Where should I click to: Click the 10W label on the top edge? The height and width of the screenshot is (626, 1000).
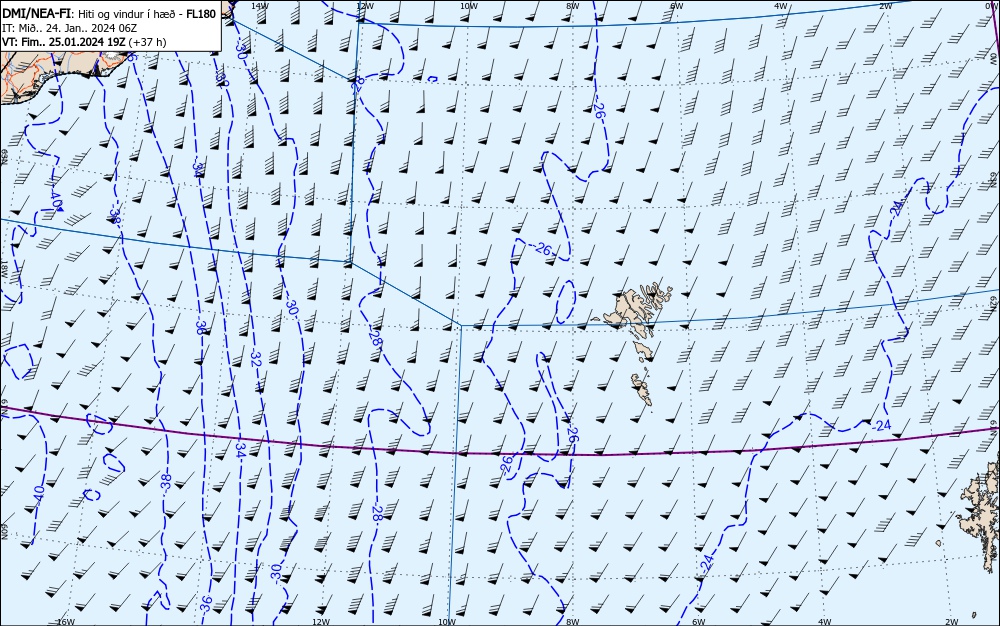click(x=469, y=6)
